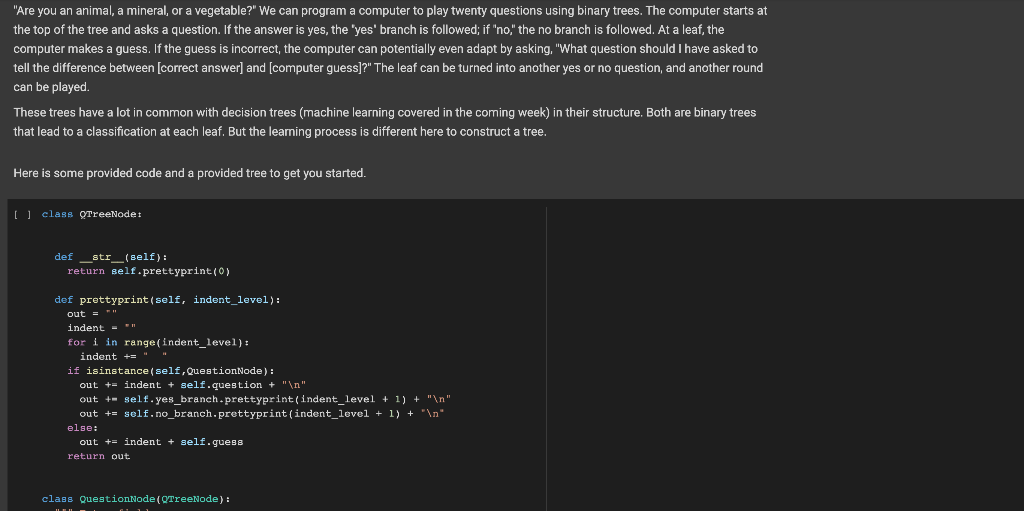Click the paragraph starting 'Are you an animal'

click(390, 49)
